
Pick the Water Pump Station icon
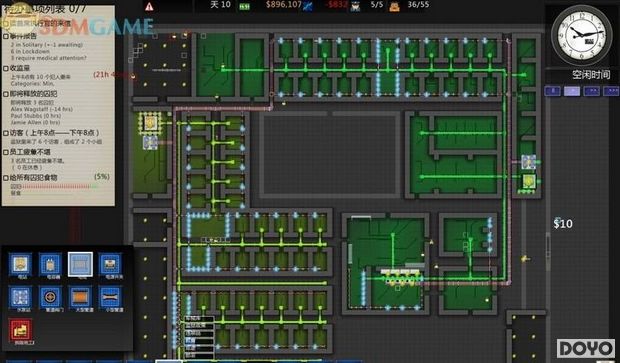(x=20, y=297)
